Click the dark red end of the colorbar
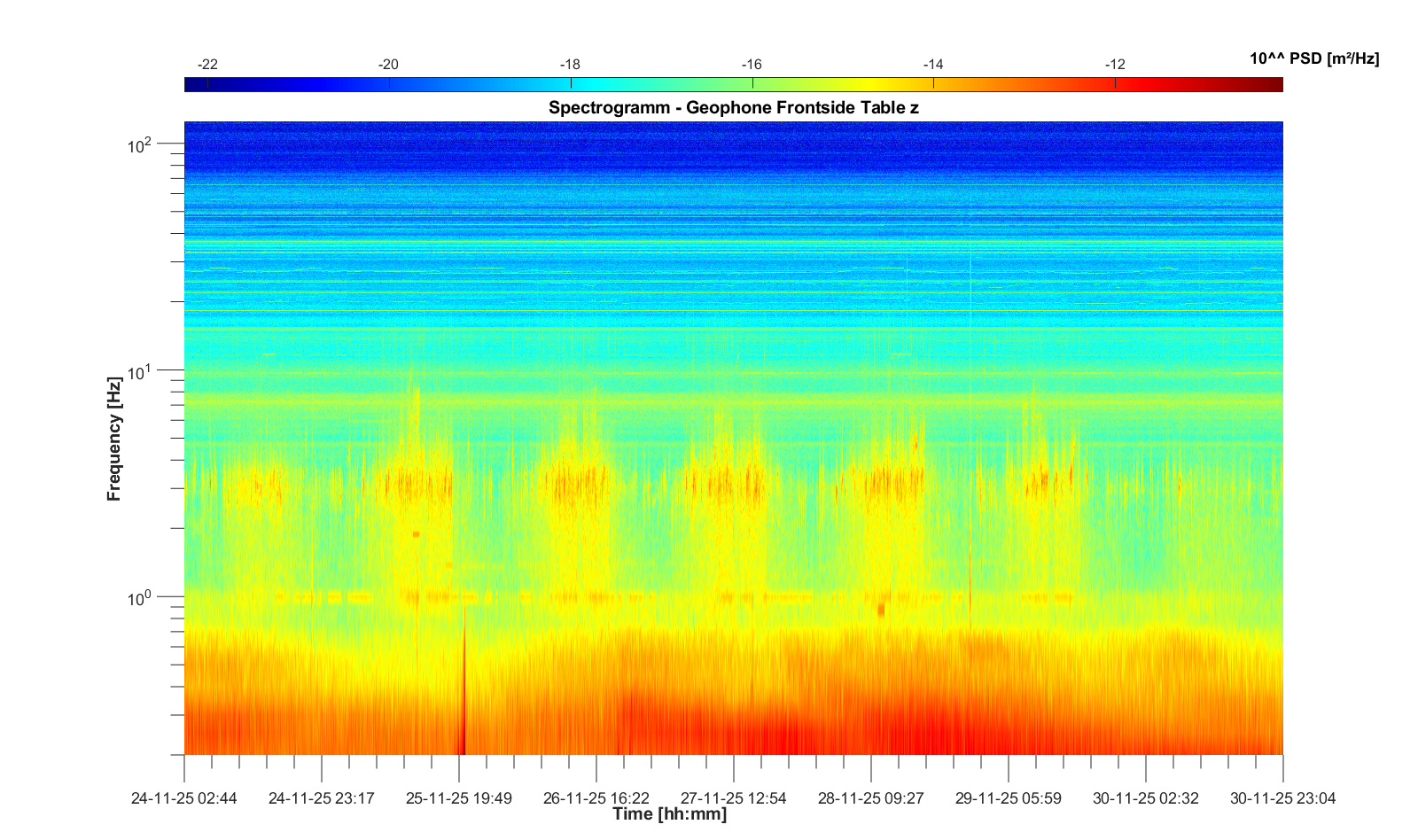Screen dimensions: 1418x840 point(1272,85)
